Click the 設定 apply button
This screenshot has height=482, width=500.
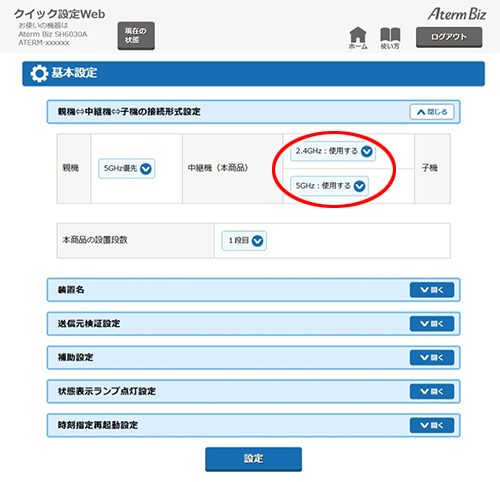(254, 459)
